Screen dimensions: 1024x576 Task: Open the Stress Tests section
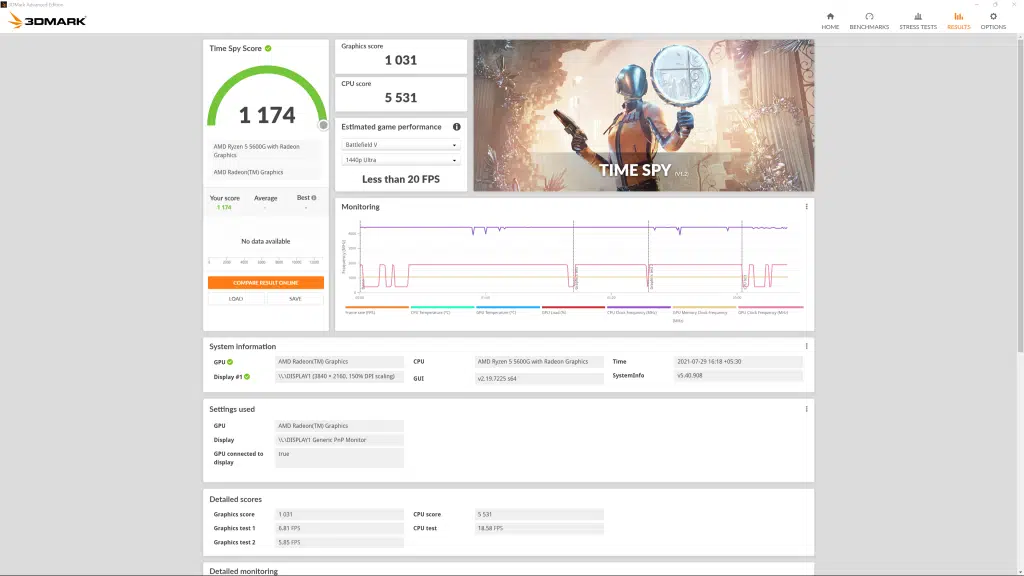tap(918, 21)
